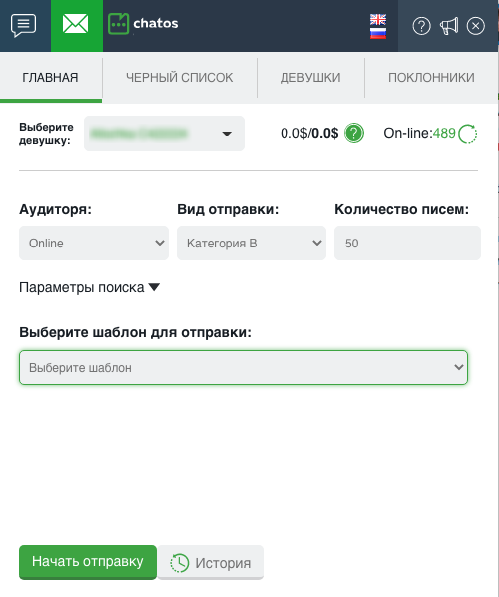
Task: Click the green balance help icon
Action: coord(354,134)
